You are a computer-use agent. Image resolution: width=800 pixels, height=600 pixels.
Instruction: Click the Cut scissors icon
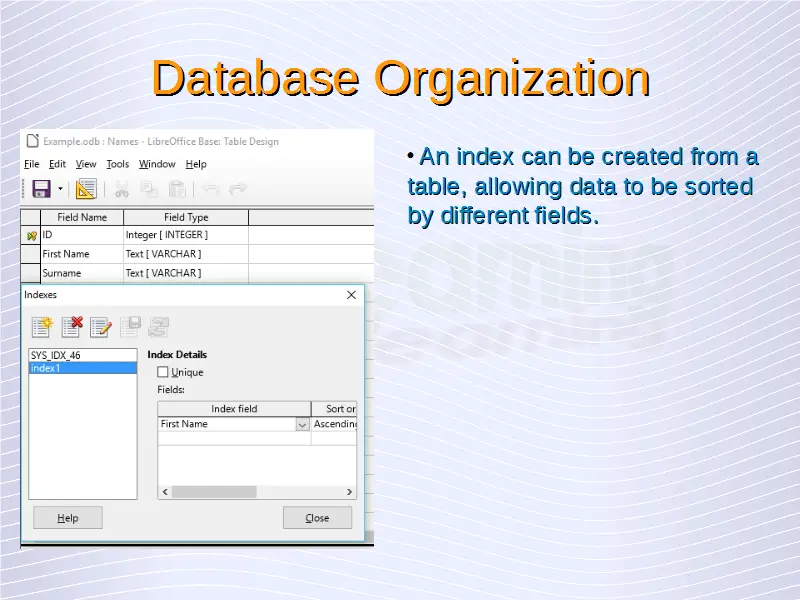[x=121, y=189]
